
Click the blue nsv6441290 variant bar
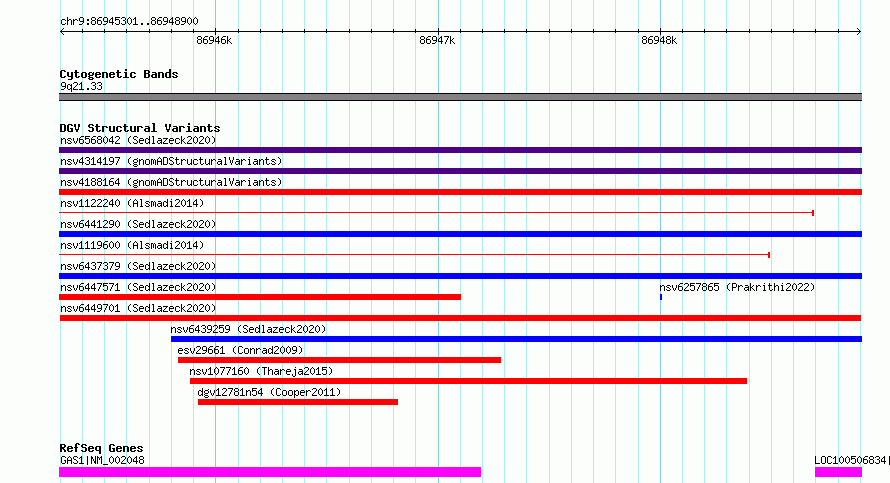point(460,234)
